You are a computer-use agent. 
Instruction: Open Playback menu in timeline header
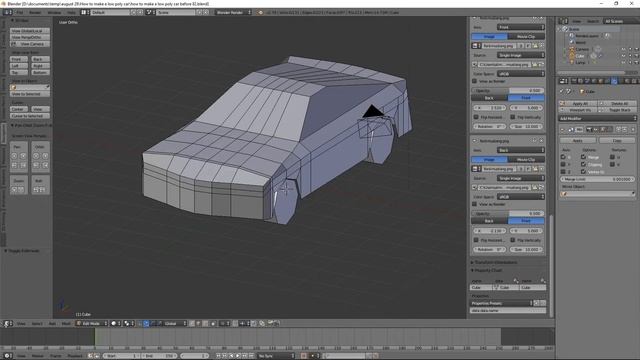[x=74, y=356]
